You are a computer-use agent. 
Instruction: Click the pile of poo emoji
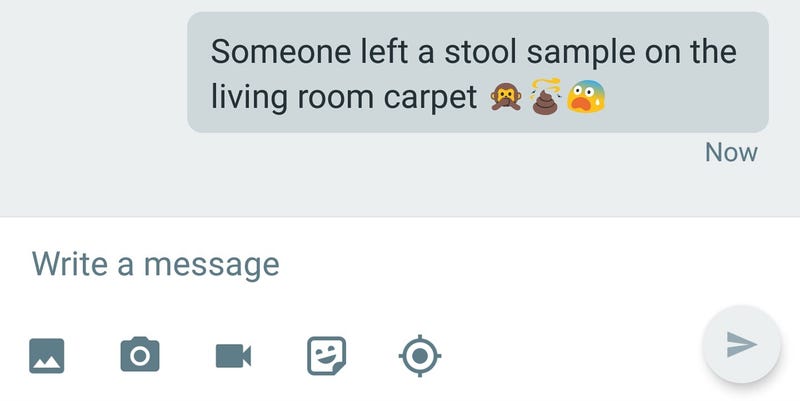point(545,97)
